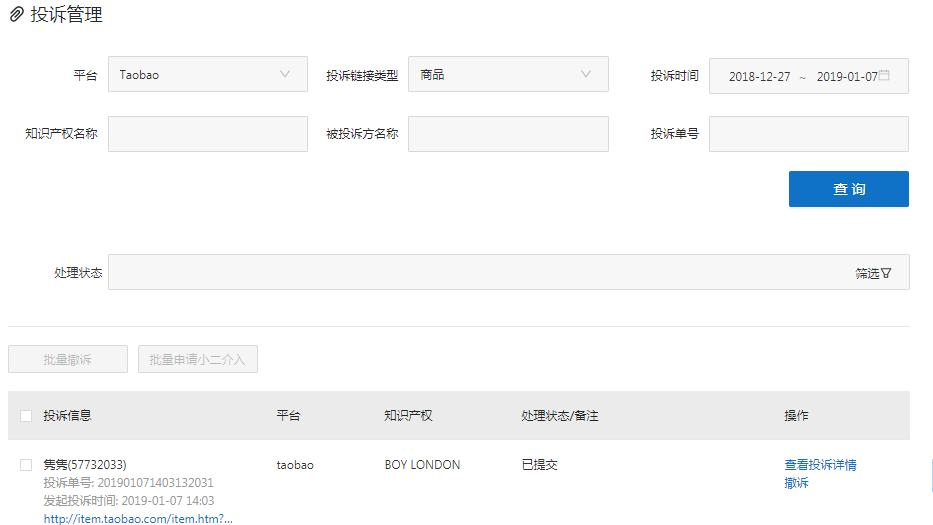This screenshot has width=933, height=525.
Task: Click the 2019-01-07 end date
Action: (847, 77)
